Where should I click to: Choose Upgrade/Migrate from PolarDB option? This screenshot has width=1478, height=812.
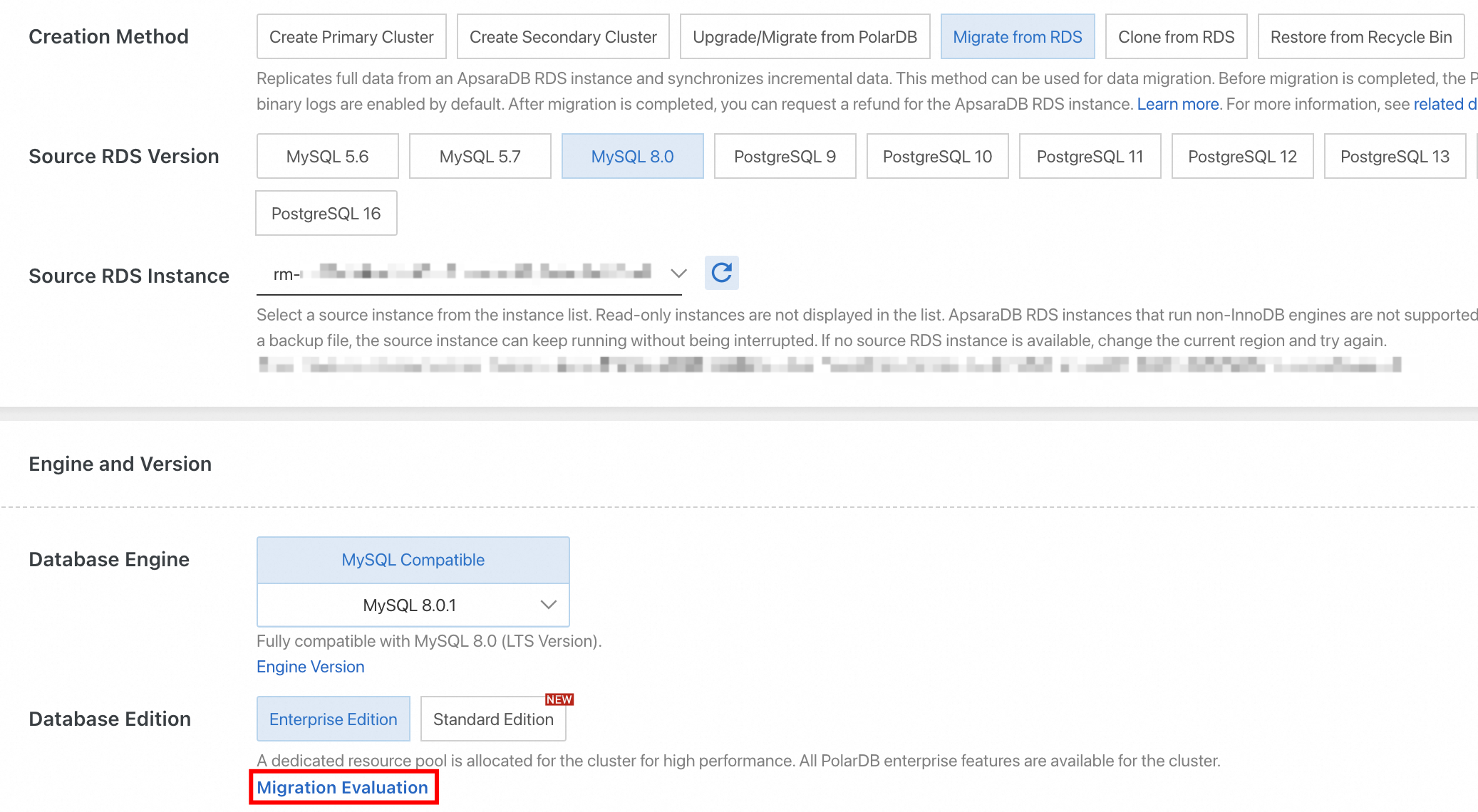805,37
